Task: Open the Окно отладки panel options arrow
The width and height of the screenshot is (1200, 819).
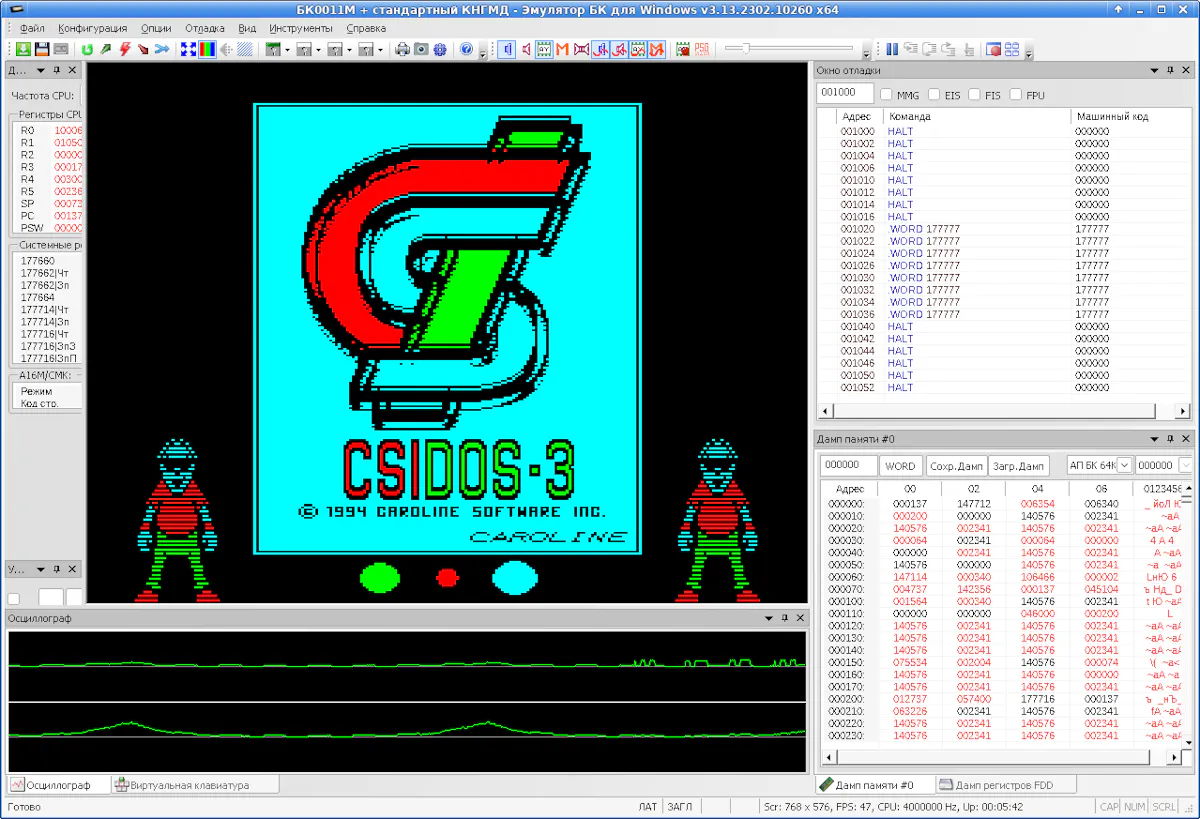Action: click(1153, 71)
